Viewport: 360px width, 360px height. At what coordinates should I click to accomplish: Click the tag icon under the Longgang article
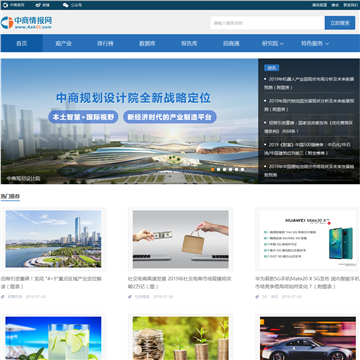[3, 297]
